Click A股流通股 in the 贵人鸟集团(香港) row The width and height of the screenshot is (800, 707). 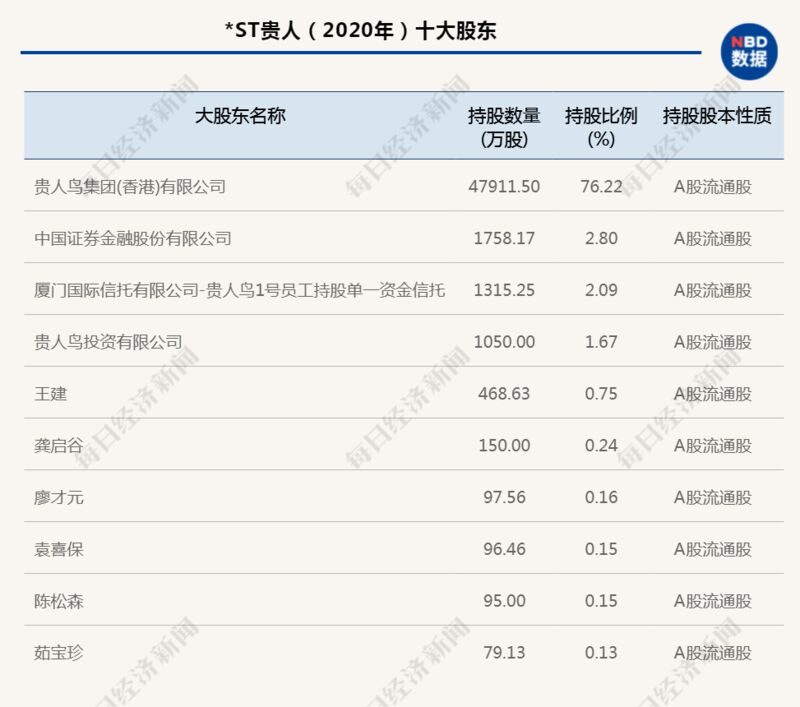713,187
